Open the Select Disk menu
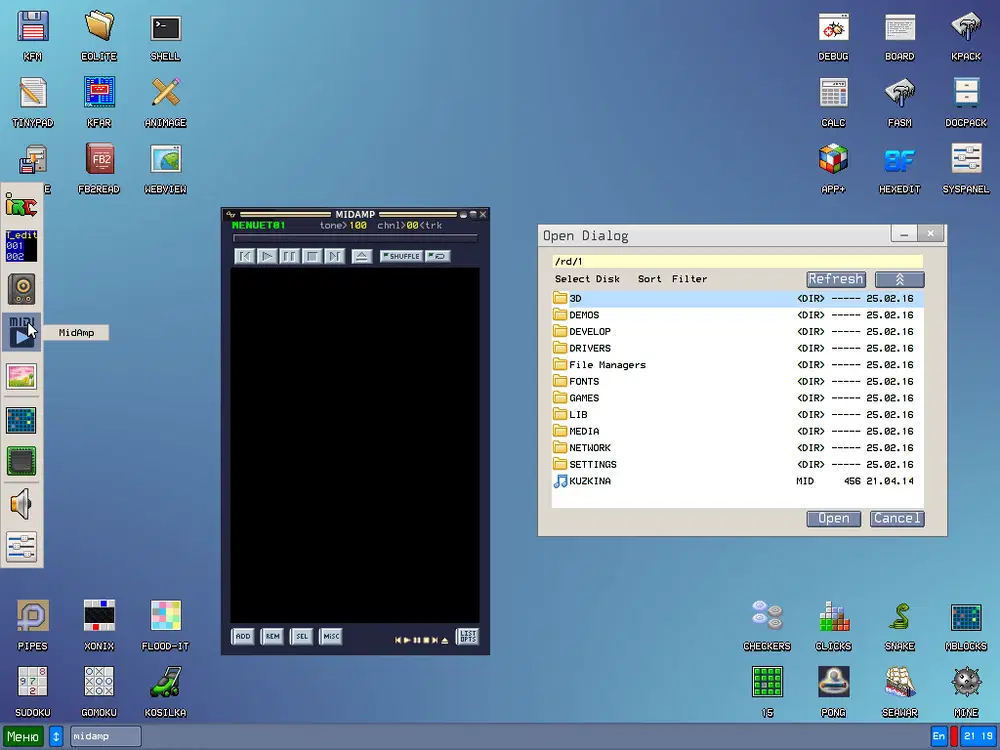This screenshot has height=750, width=1000. click(587, 279)
